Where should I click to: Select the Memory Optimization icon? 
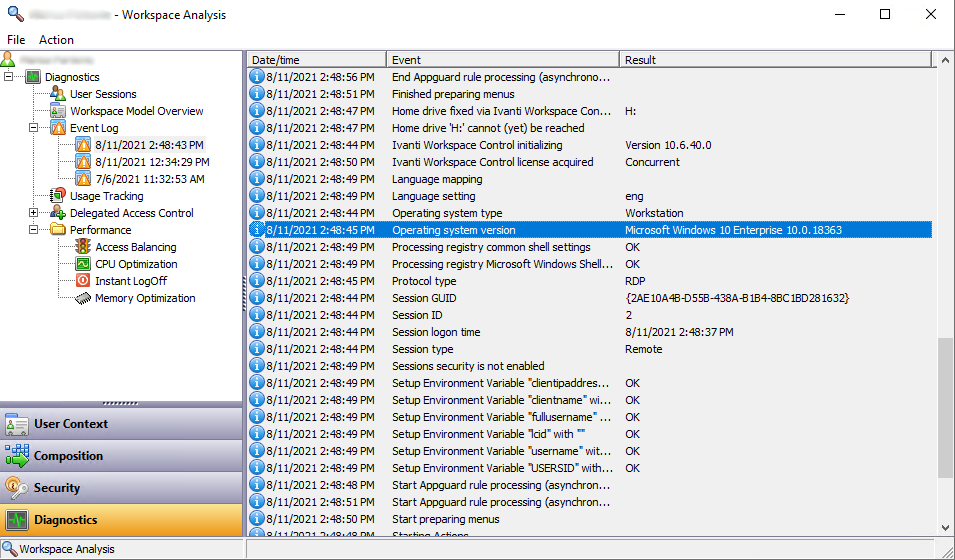(83, 298)
